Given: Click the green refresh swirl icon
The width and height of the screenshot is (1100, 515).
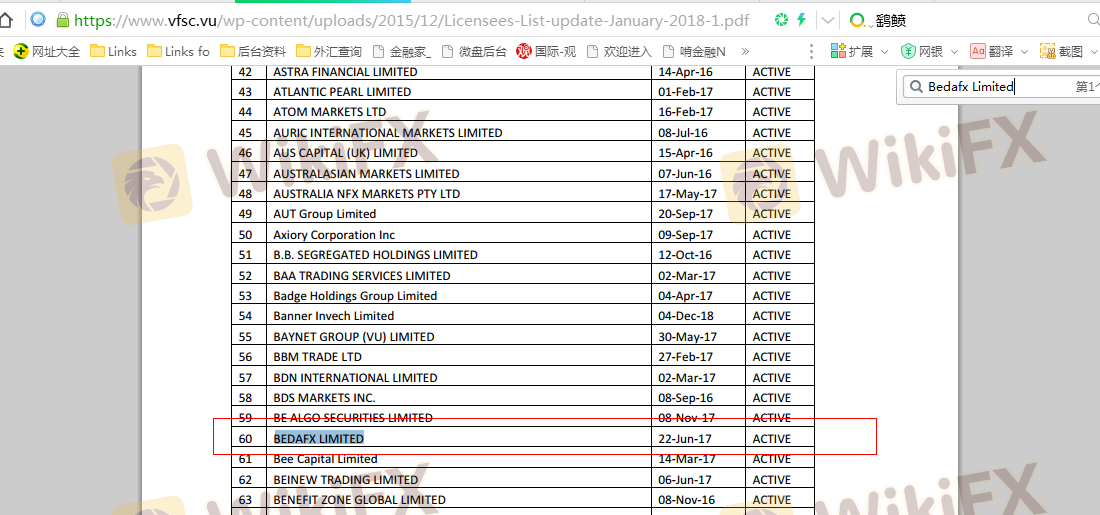Looking at the screenshot, I should (782, 20).
